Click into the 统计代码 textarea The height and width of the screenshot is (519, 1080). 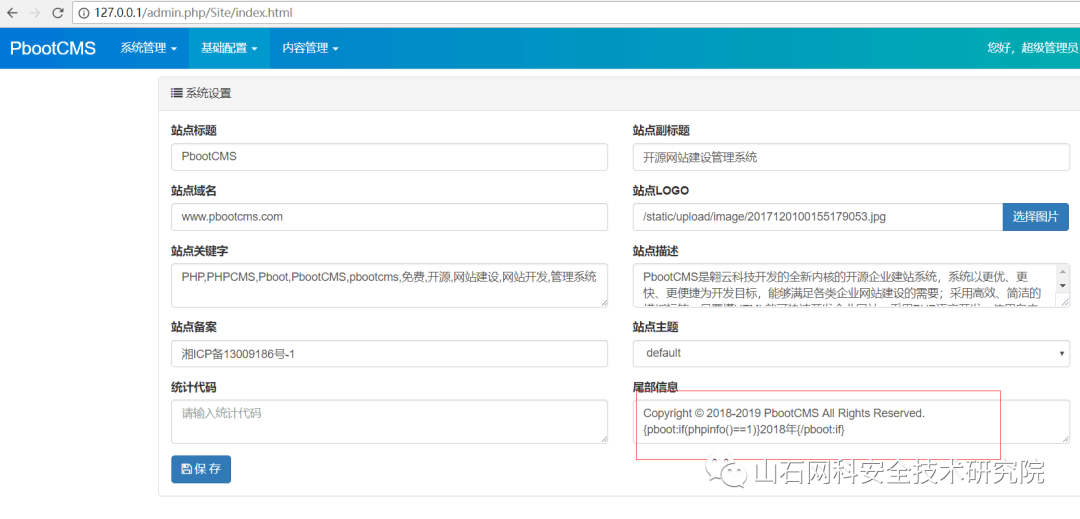coord(389,421)
